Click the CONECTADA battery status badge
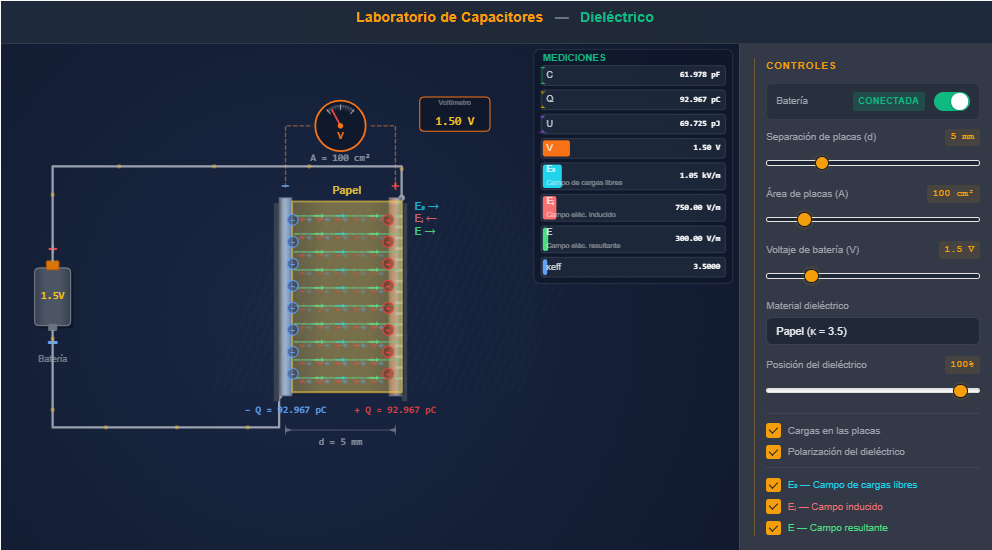Image resolution: width=992 pixels, height=550 pixels. coord(888,101)
